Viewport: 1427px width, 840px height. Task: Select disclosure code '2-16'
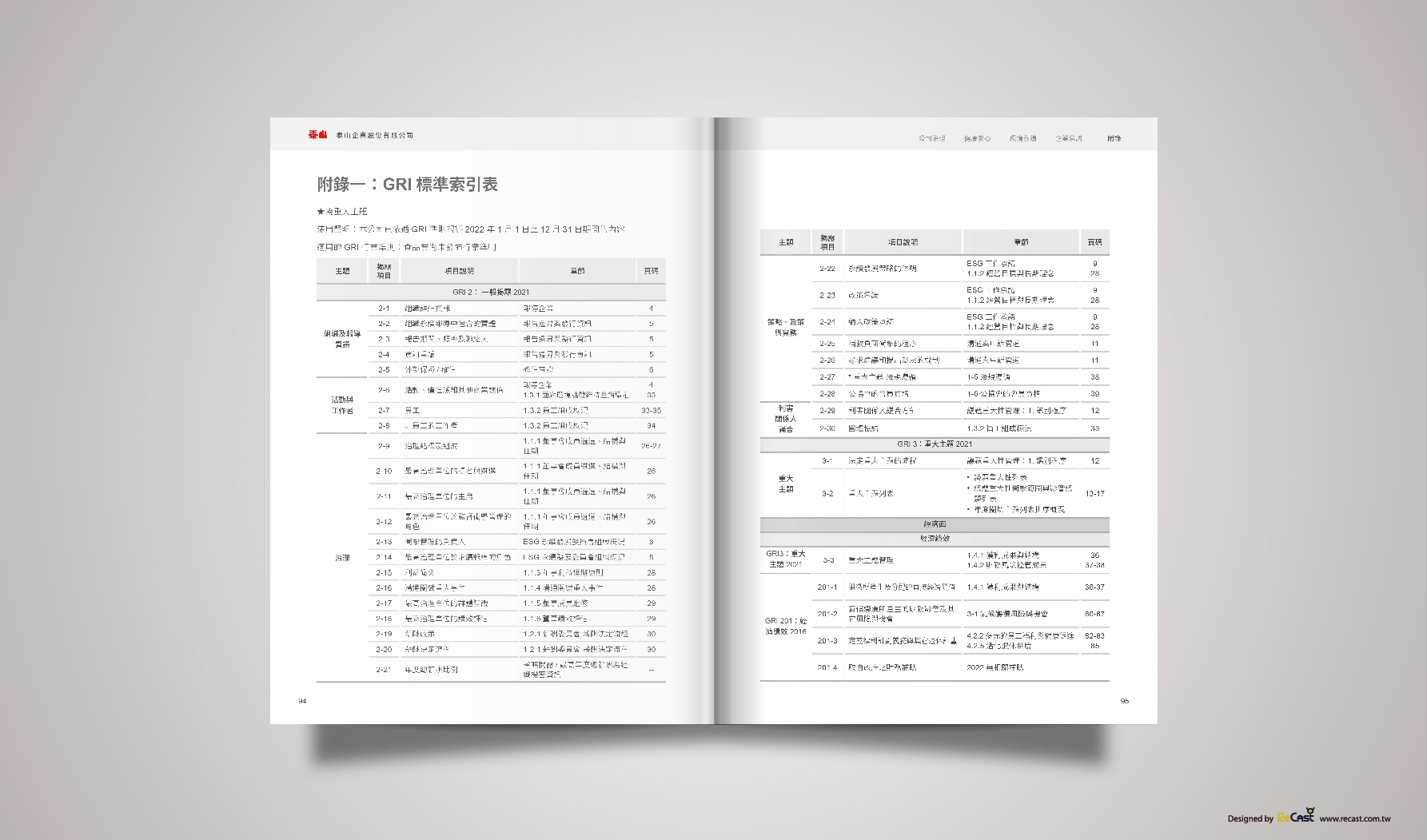click(x=384, y=588)
